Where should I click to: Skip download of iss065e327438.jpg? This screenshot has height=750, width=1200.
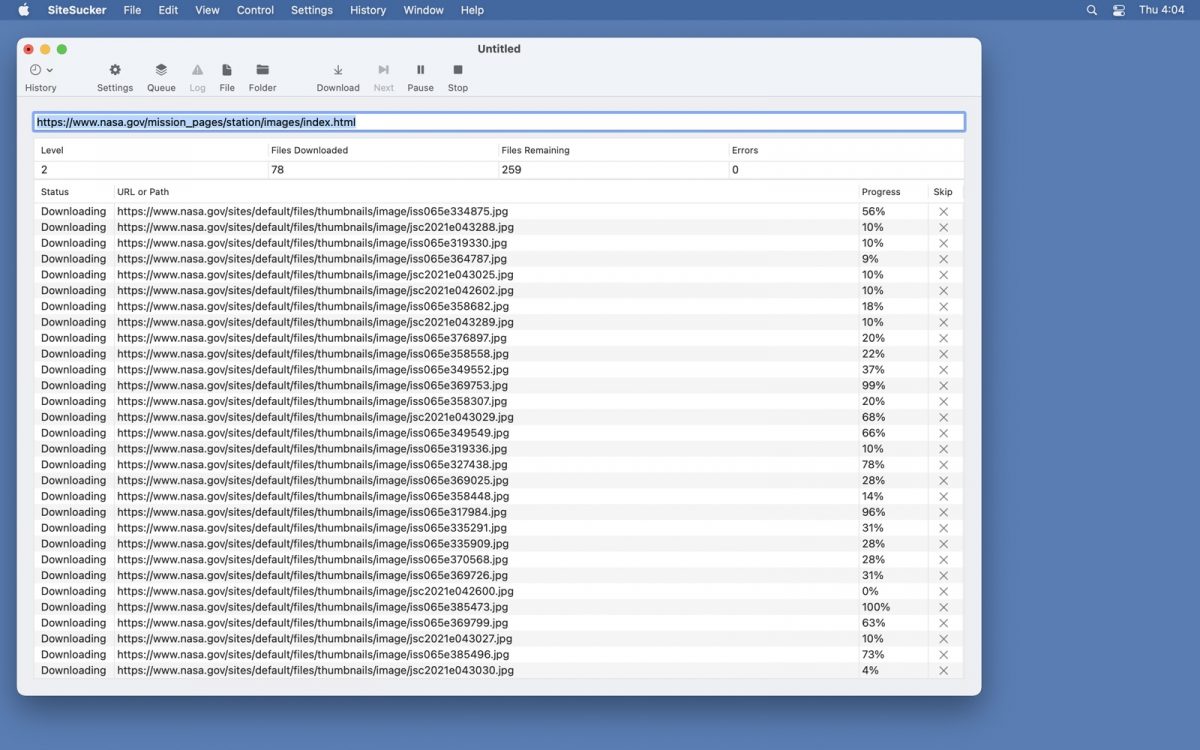[943, 465]
